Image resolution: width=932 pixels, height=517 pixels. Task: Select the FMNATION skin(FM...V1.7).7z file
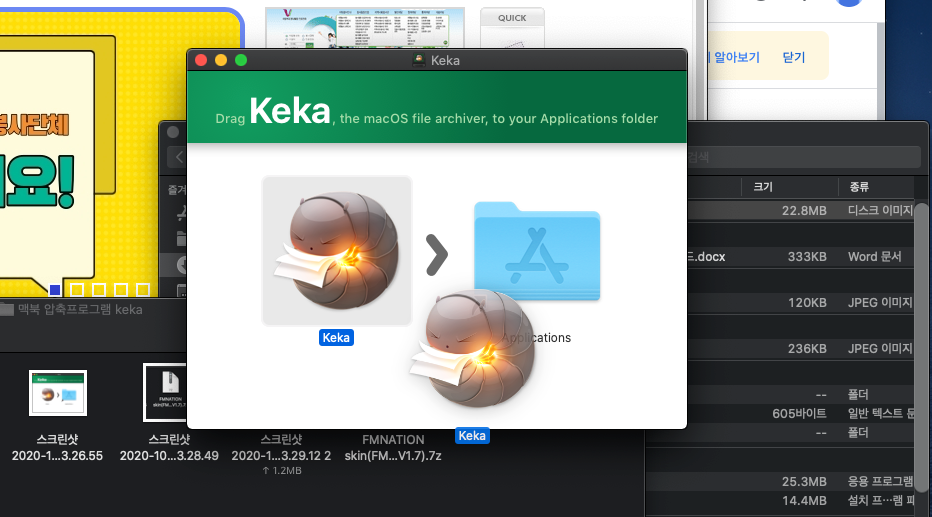[393, 447]
